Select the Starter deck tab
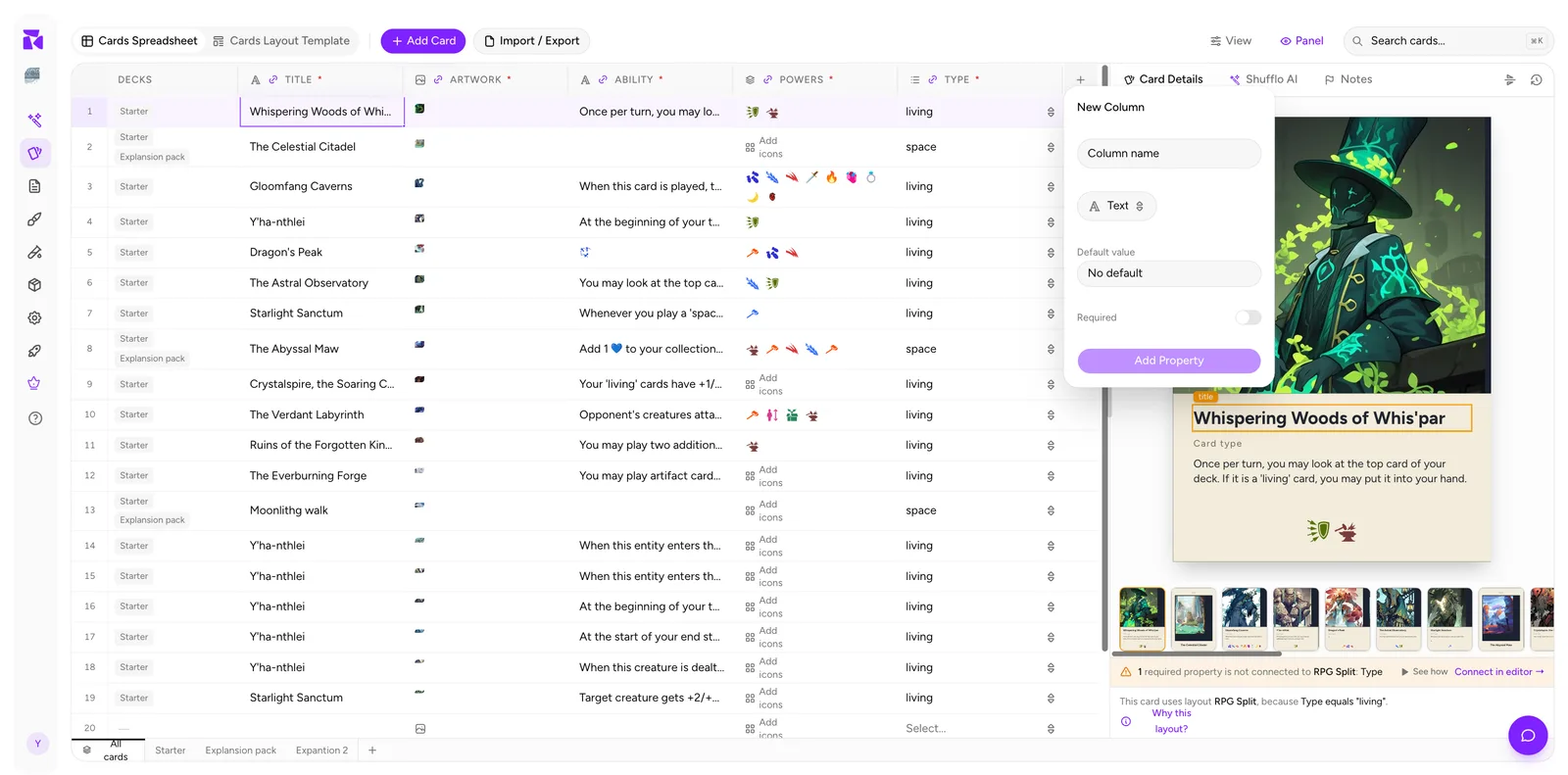Image resolution: width=1568 pixels, height=775 pixels. tap(170, 751)
